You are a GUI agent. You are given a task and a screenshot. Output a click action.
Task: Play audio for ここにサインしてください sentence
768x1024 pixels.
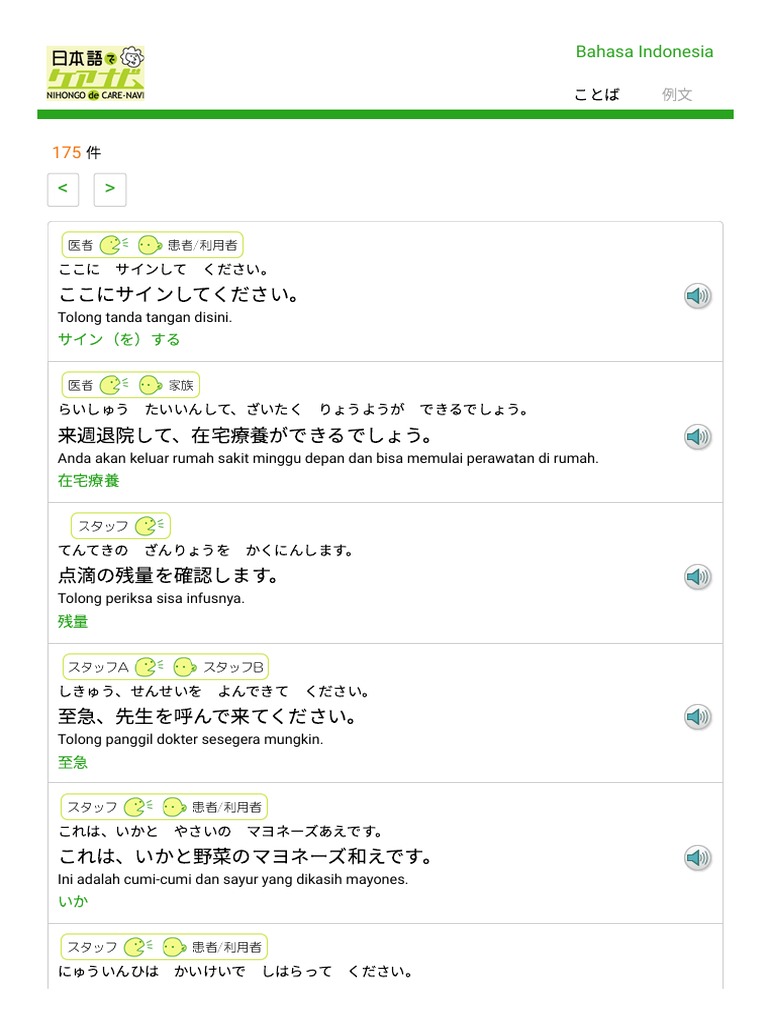pos(697,295)
